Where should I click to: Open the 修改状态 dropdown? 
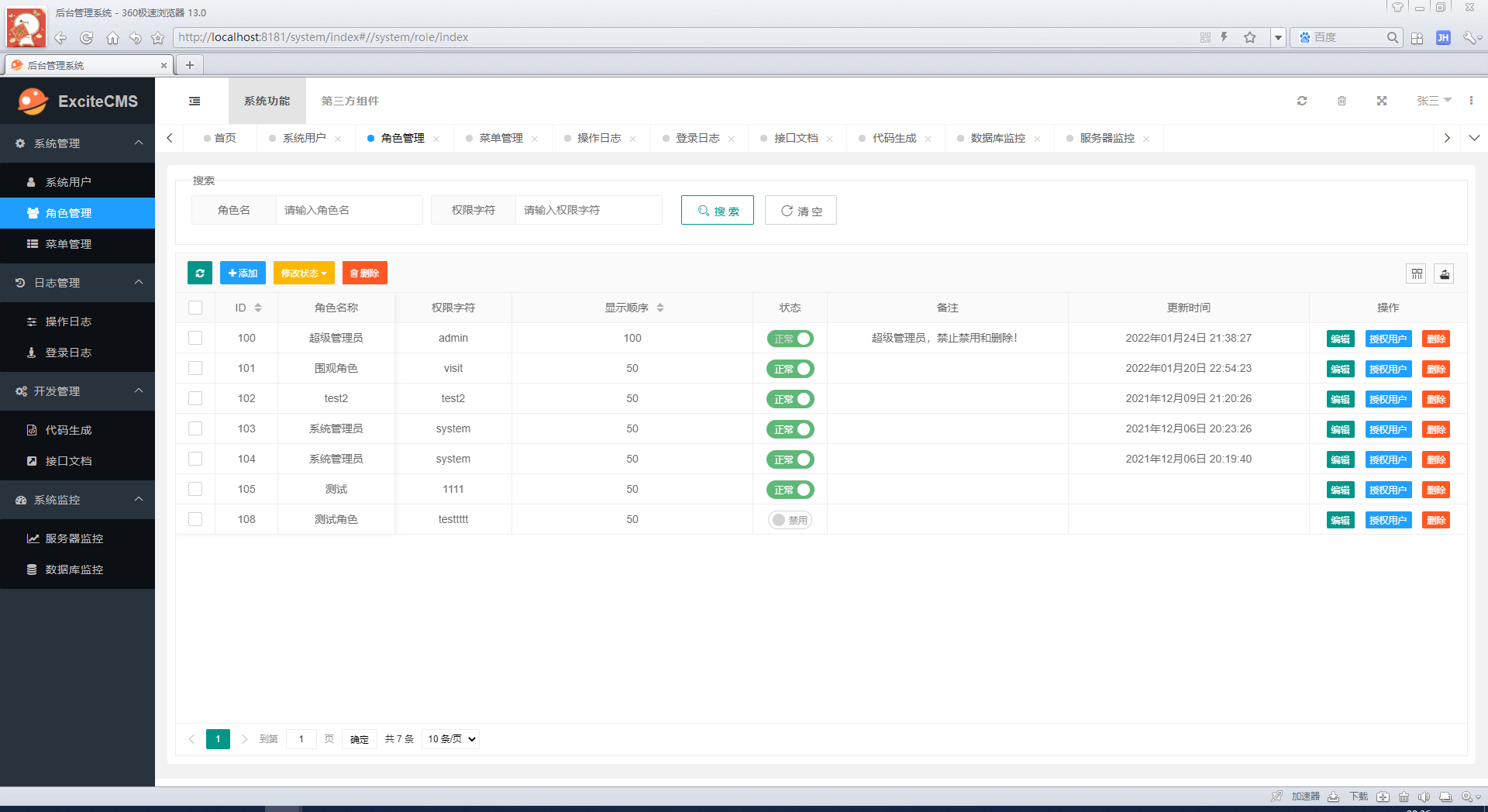coord(304,273)
